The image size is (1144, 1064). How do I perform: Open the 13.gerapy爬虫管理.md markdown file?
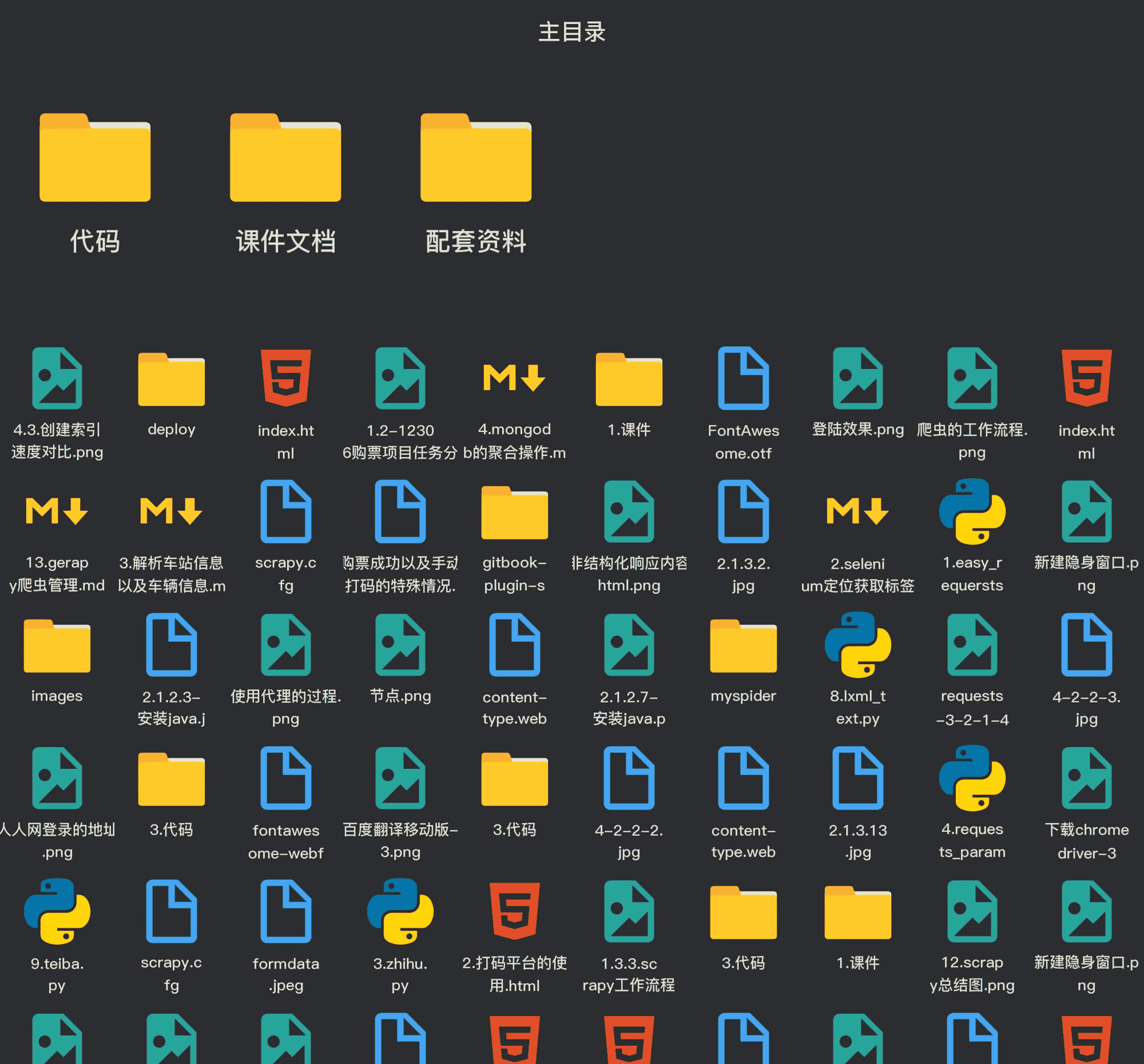[x=57, y=512]
